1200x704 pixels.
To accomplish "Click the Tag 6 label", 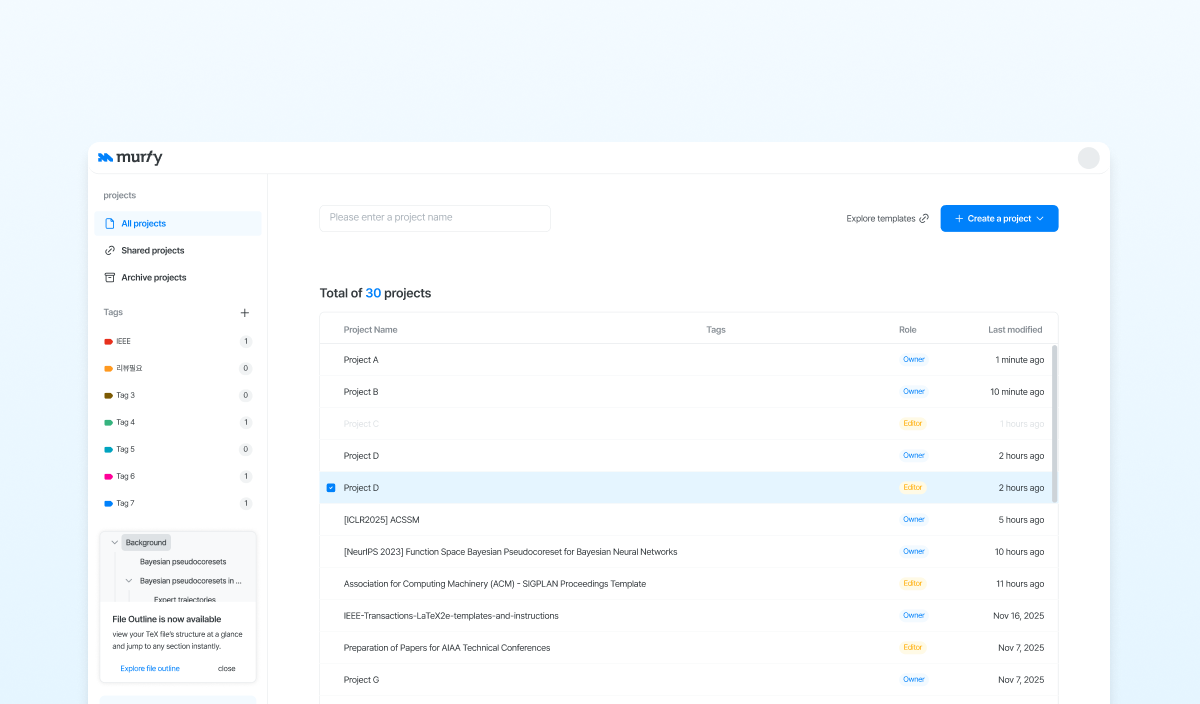I will pos(125,477).
